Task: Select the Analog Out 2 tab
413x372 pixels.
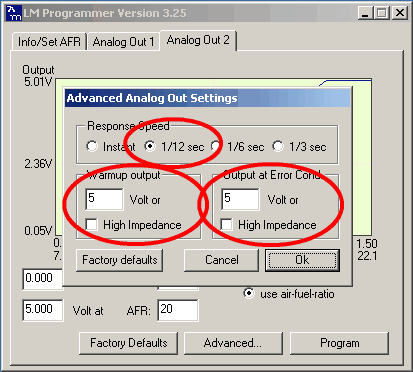Action: [198, 40]
